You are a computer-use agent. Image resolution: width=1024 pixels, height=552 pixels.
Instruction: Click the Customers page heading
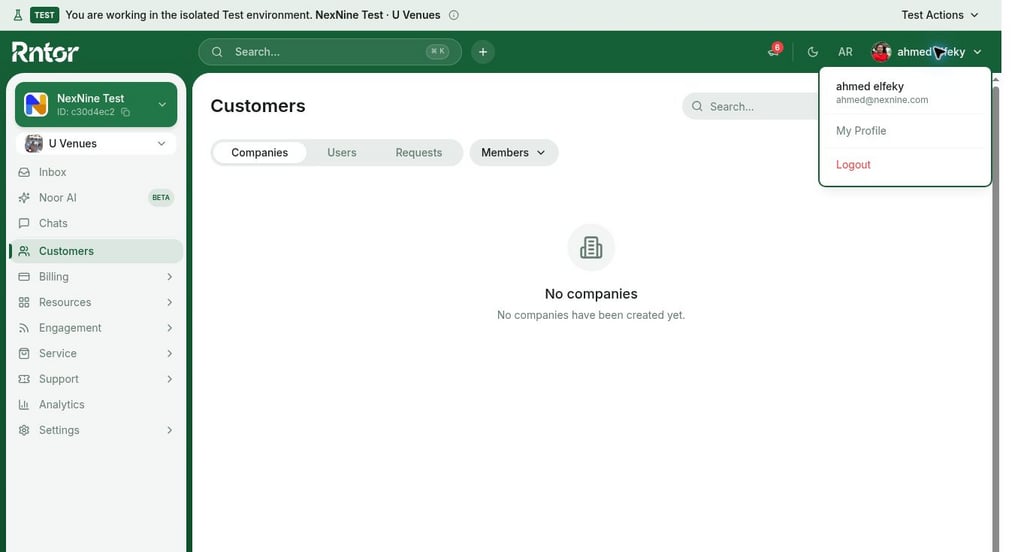[x=258, y=106]
